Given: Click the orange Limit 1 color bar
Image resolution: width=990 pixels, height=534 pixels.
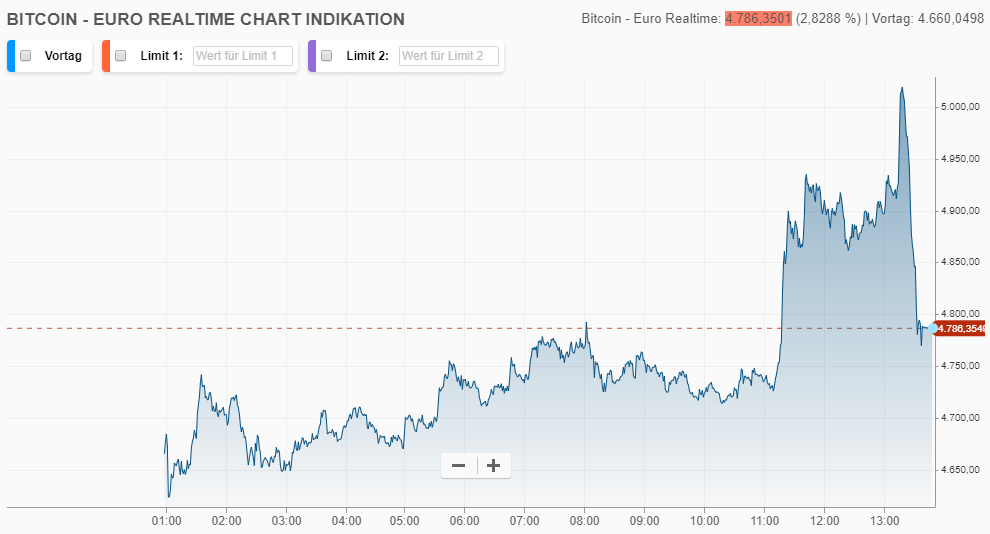Looking at the screenshot, I should point(105,56).
